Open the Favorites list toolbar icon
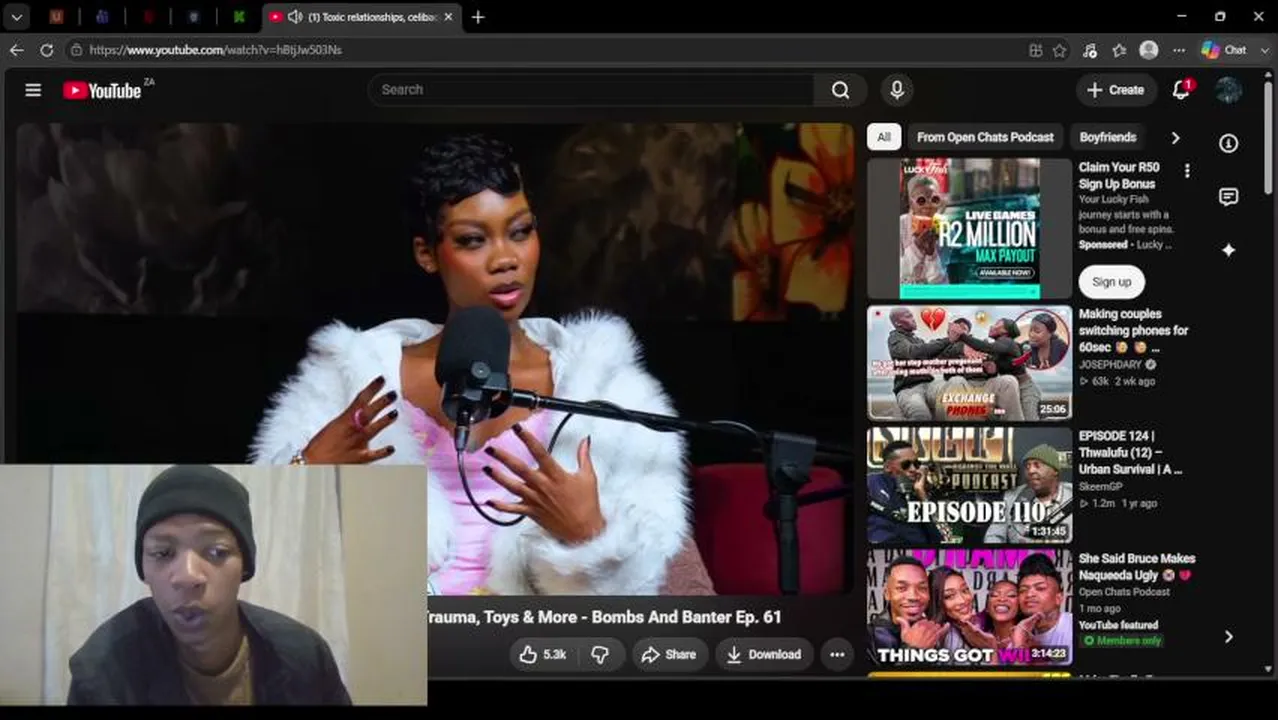Viewport: 1278px width, 720px height. click(x=1119, y=50)
